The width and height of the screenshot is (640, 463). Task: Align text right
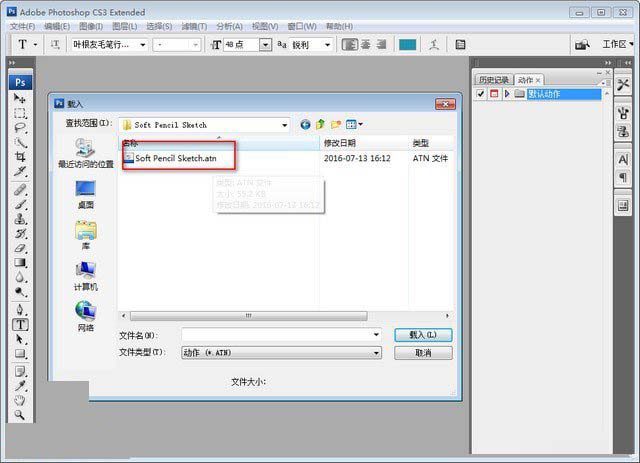click(381, 44)
